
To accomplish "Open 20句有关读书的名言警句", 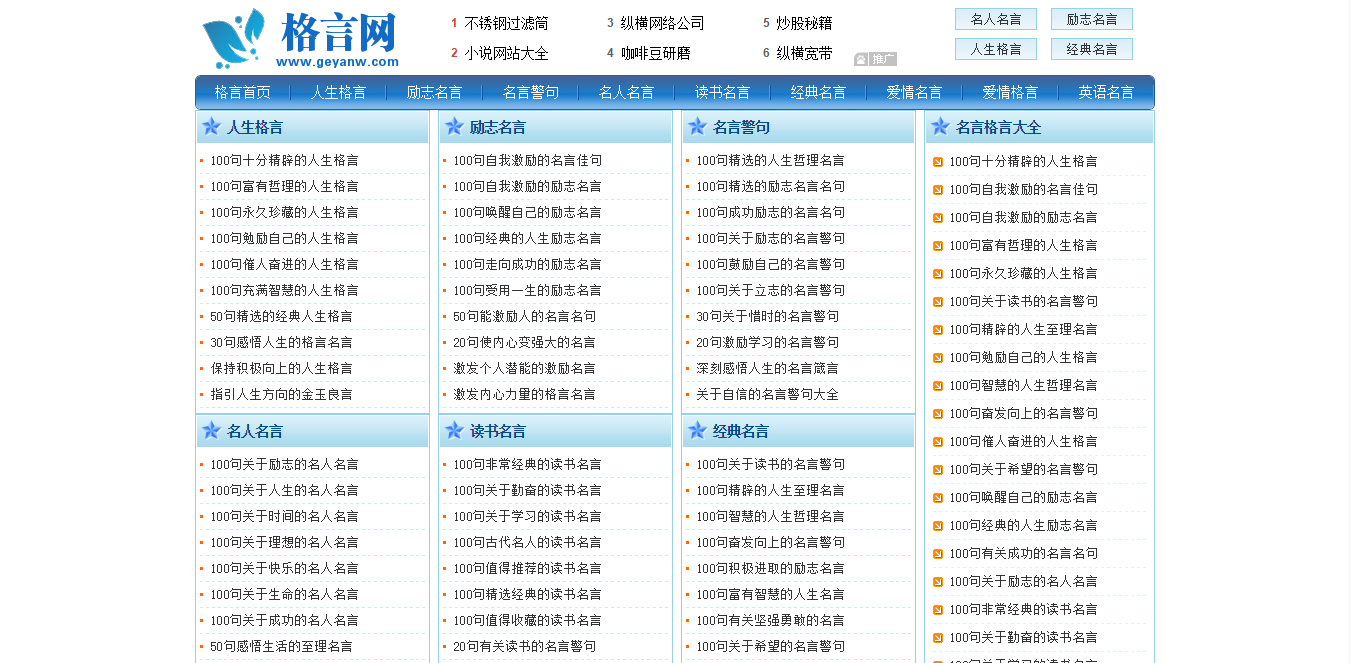I will click(524, 646).
